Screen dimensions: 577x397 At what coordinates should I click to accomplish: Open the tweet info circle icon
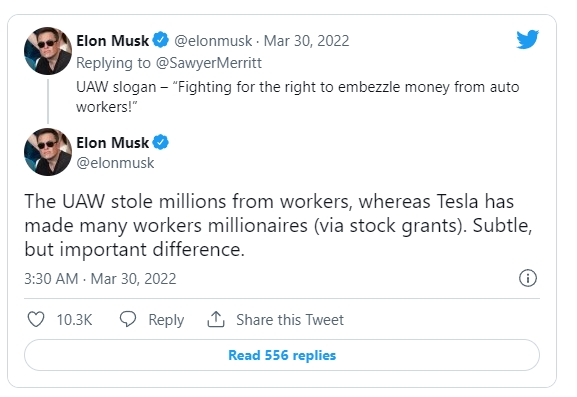coord(528,278)
